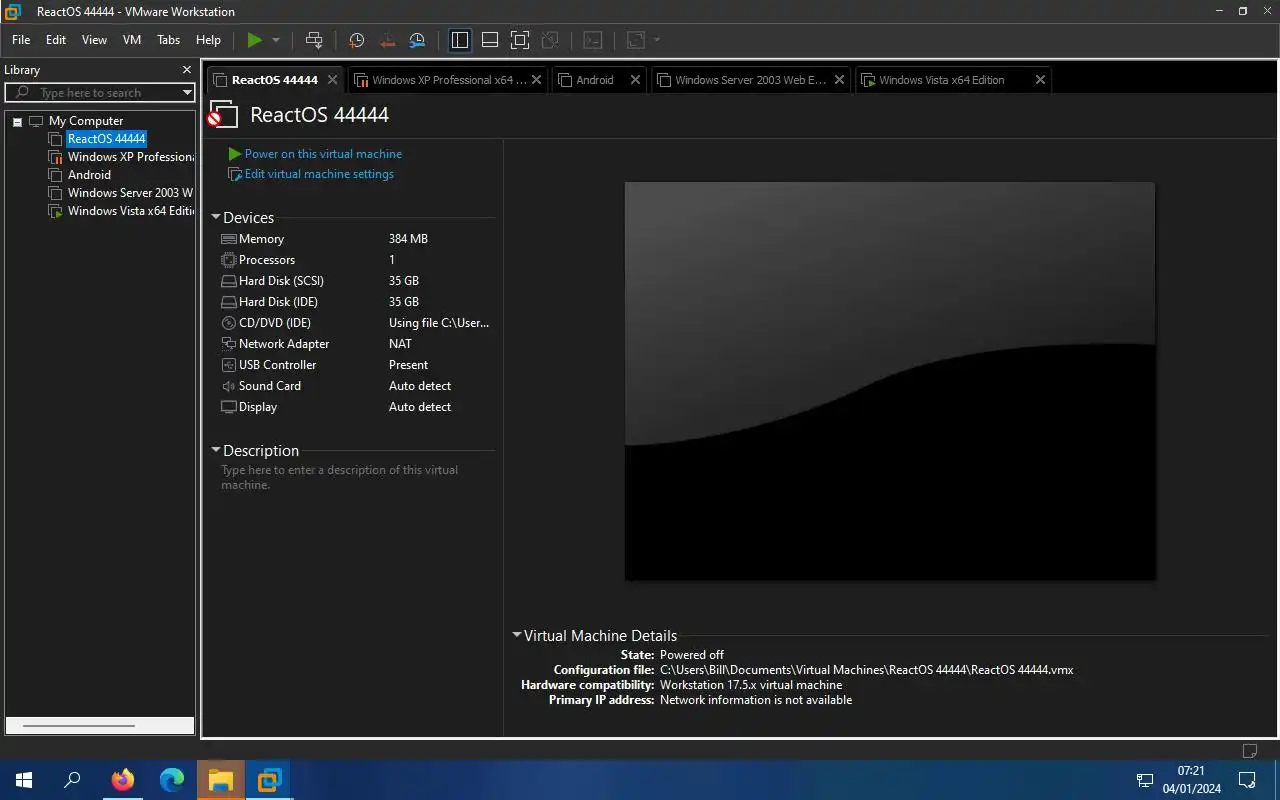Take a snapshot of this virtual machine
Viewport: 1280px width, 800px height.
point(357,40)
